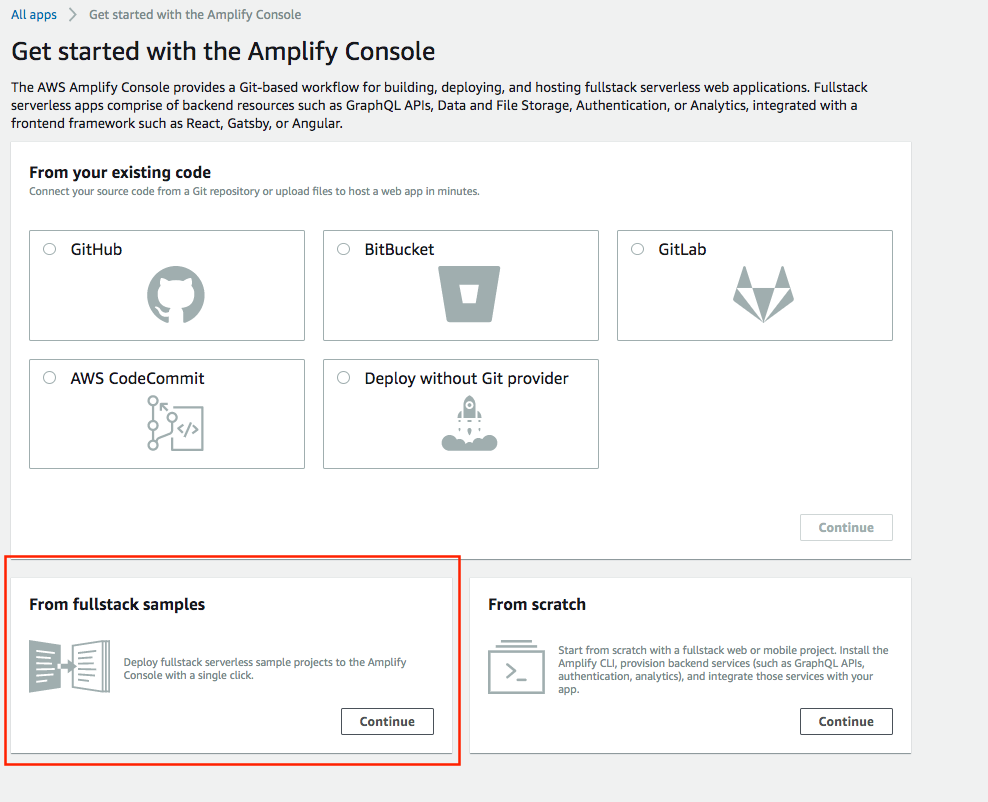
Task: Select the GitHub radio button
Action: click(49, 249)
